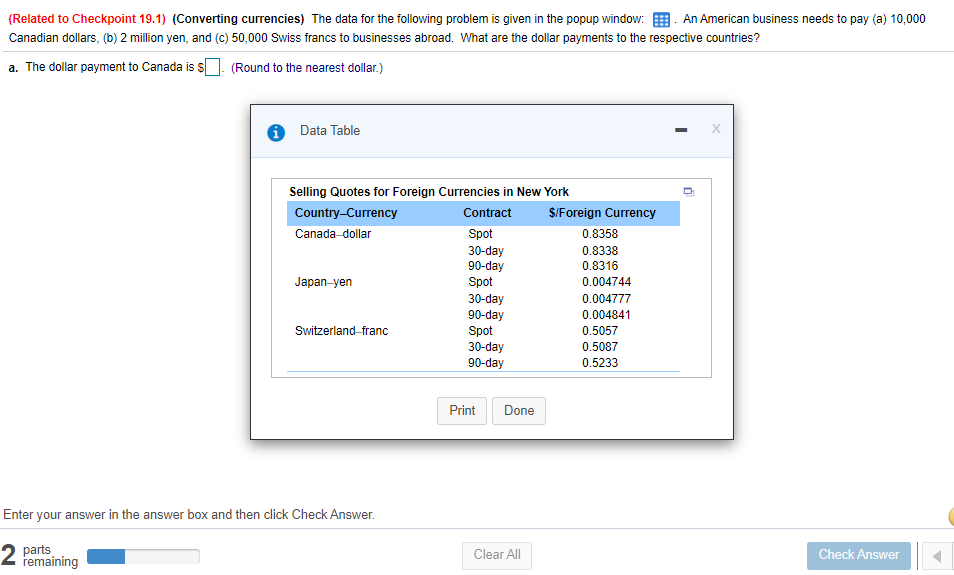Click the copy table icon beside table title
The width and height of the screenshot is (954, 575).
pyautogui.click(x=689, y=192)
